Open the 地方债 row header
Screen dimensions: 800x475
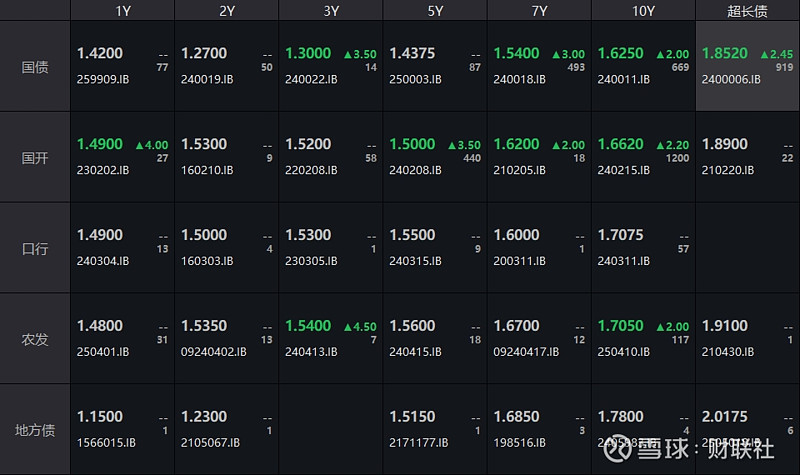[x=36, y=430]
